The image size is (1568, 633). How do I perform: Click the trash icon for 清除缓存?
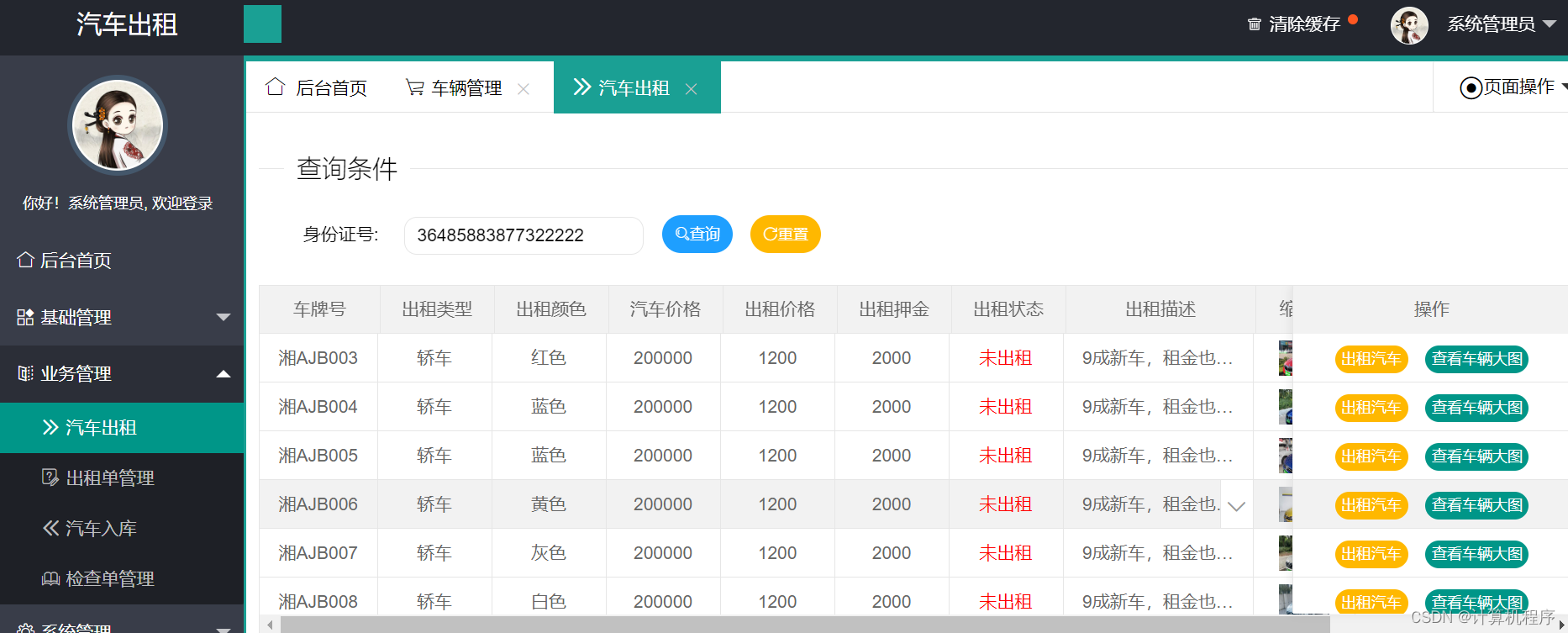coord(1254,24)
